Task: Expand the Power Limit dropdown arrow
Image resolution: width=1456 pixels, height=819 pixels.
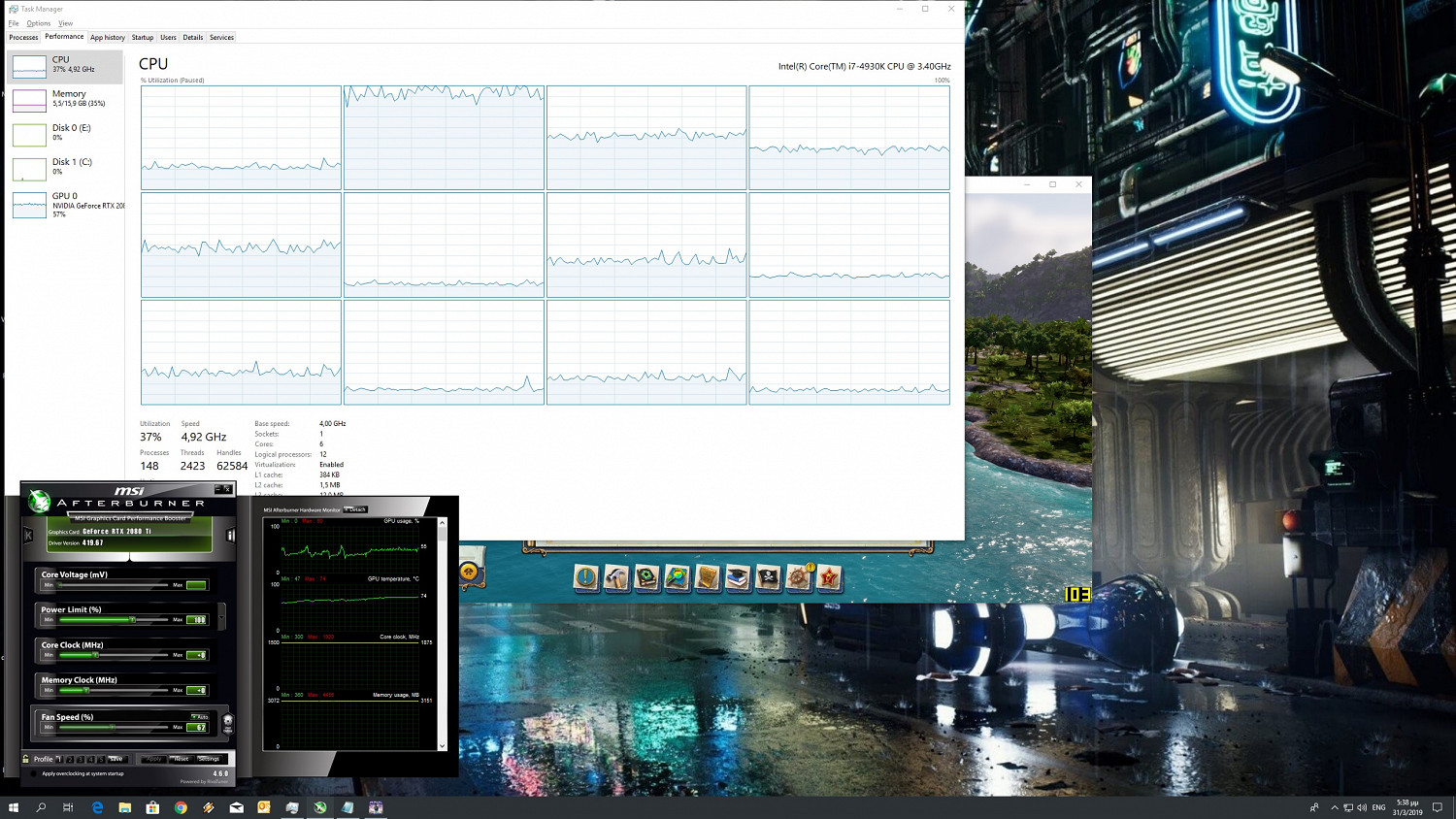Action: pyautogui.click(x=222, y=615)
